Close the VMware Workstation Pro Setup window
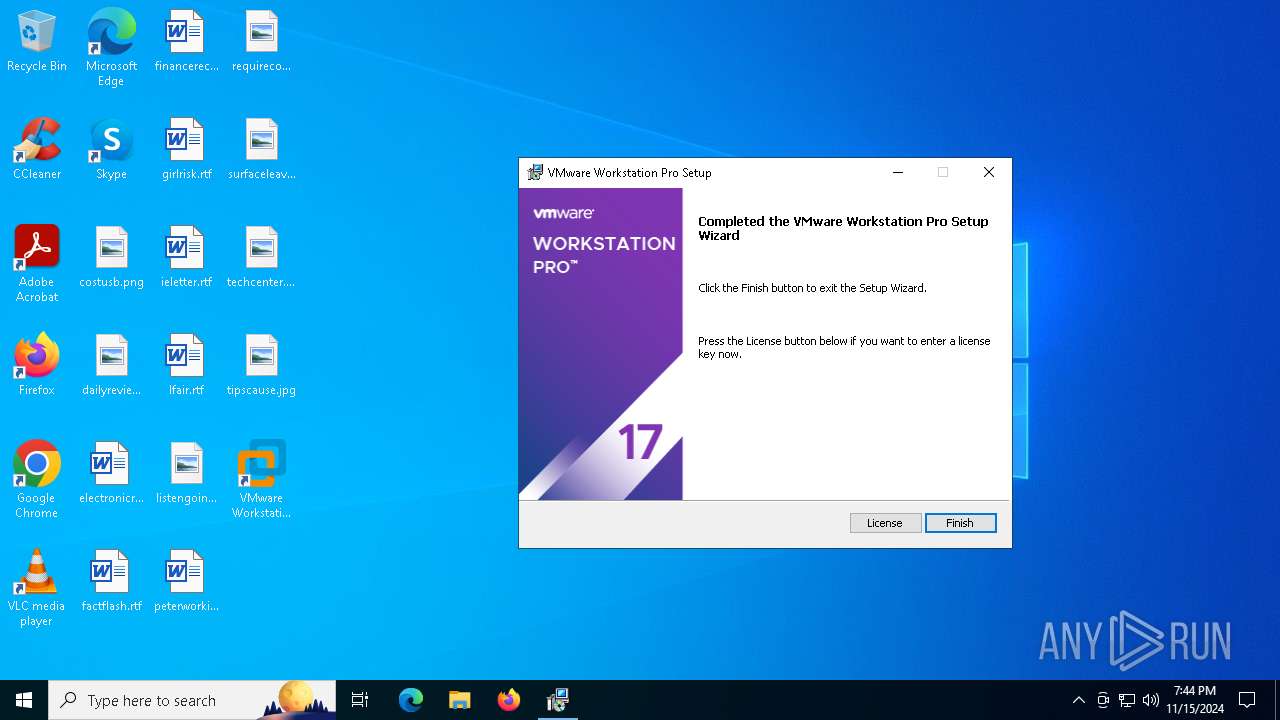 pos(989,172)
